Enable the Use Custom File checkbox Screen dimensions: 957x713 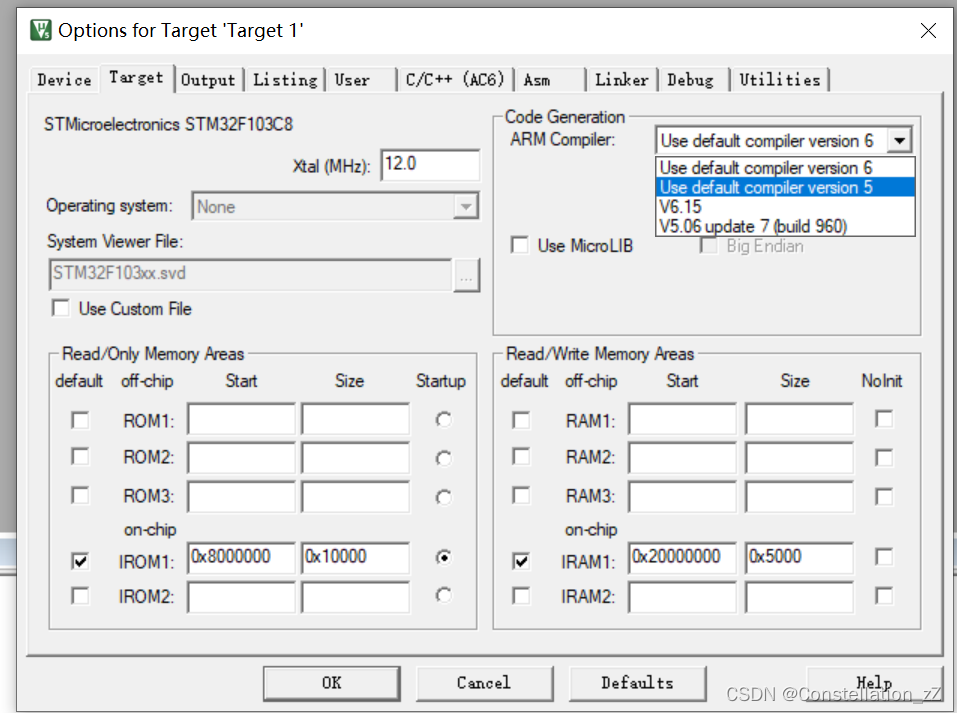(x=60, y=308)
